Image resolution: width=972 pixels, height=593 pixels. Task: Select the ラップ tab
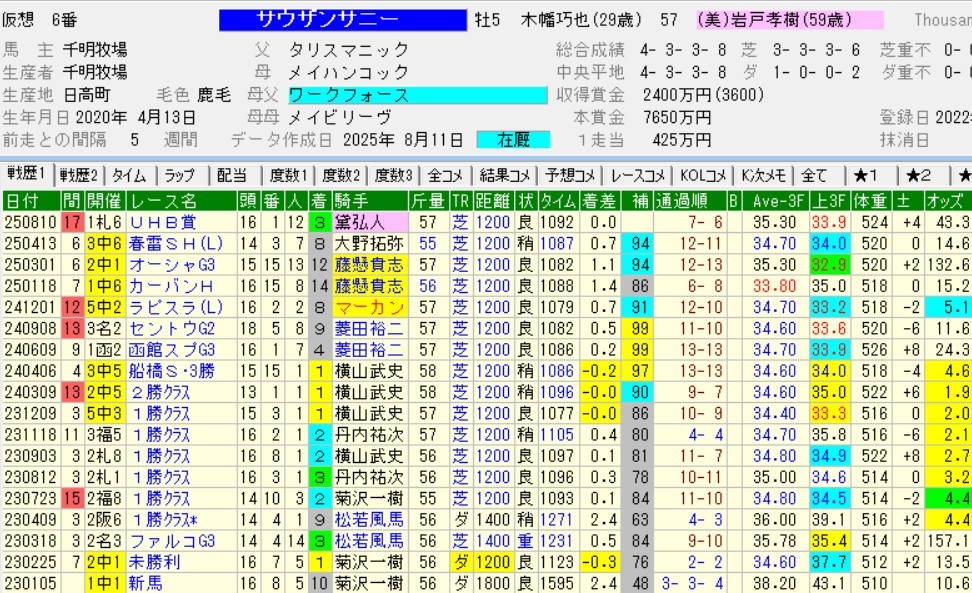(x=180, y=175)
